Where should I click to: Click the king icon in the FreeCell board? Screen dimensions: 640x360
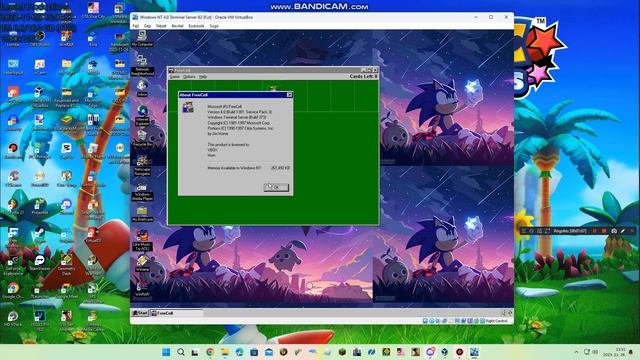pyautogui.click(x=273, y=88)
